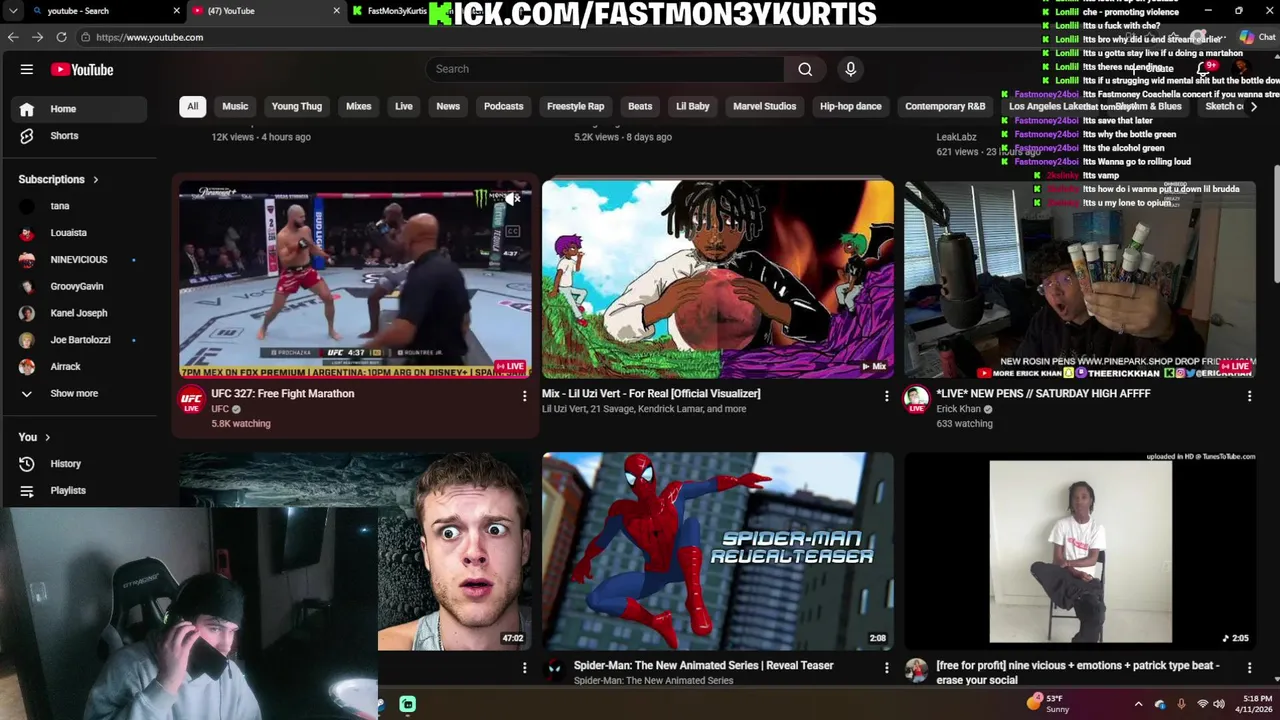
Task: Open the YouTube hamburger guide menu
Action: pyautogui.click(x=27, y=69)
